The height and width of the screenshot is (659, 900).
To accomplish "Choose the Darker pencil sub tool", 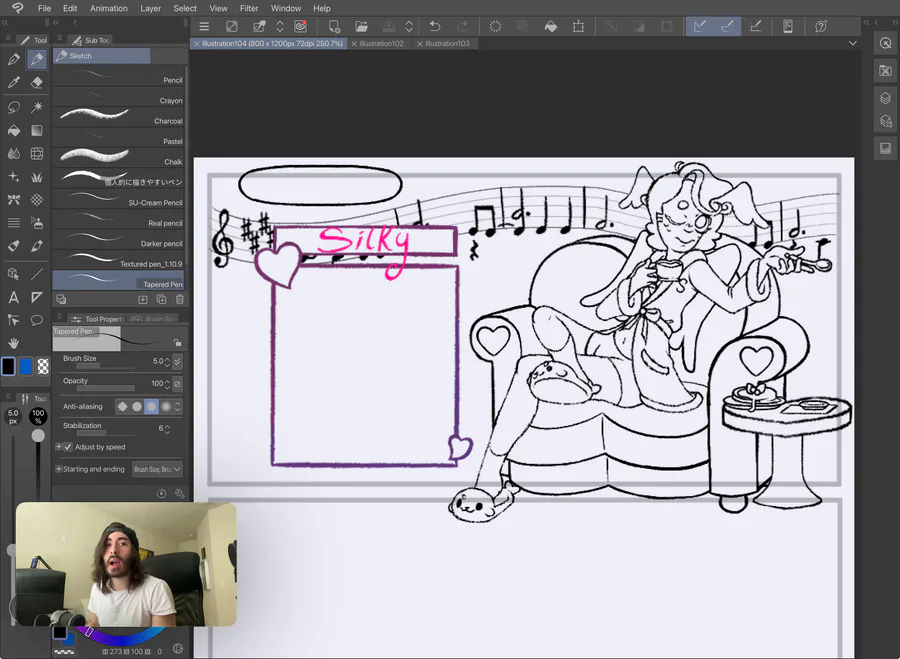I will (118, 239).
